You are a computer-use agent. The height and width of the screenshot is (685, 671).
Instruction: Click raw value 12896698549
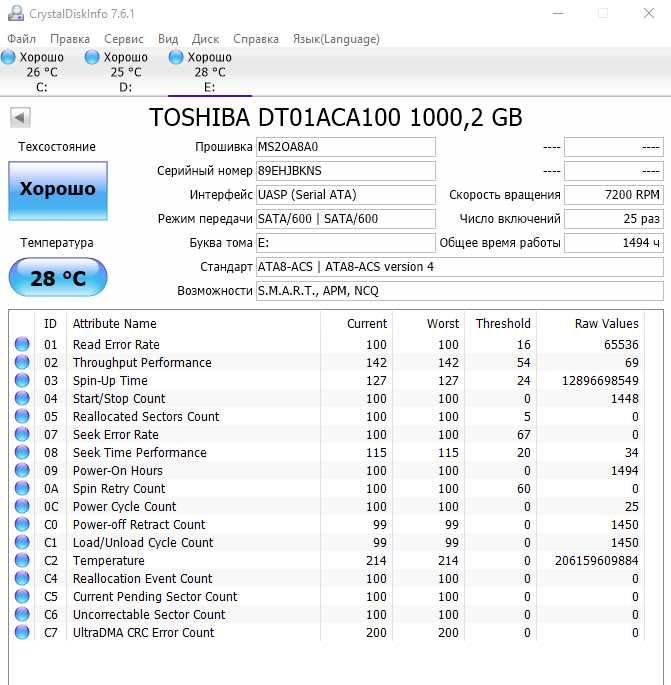[600, 381]
